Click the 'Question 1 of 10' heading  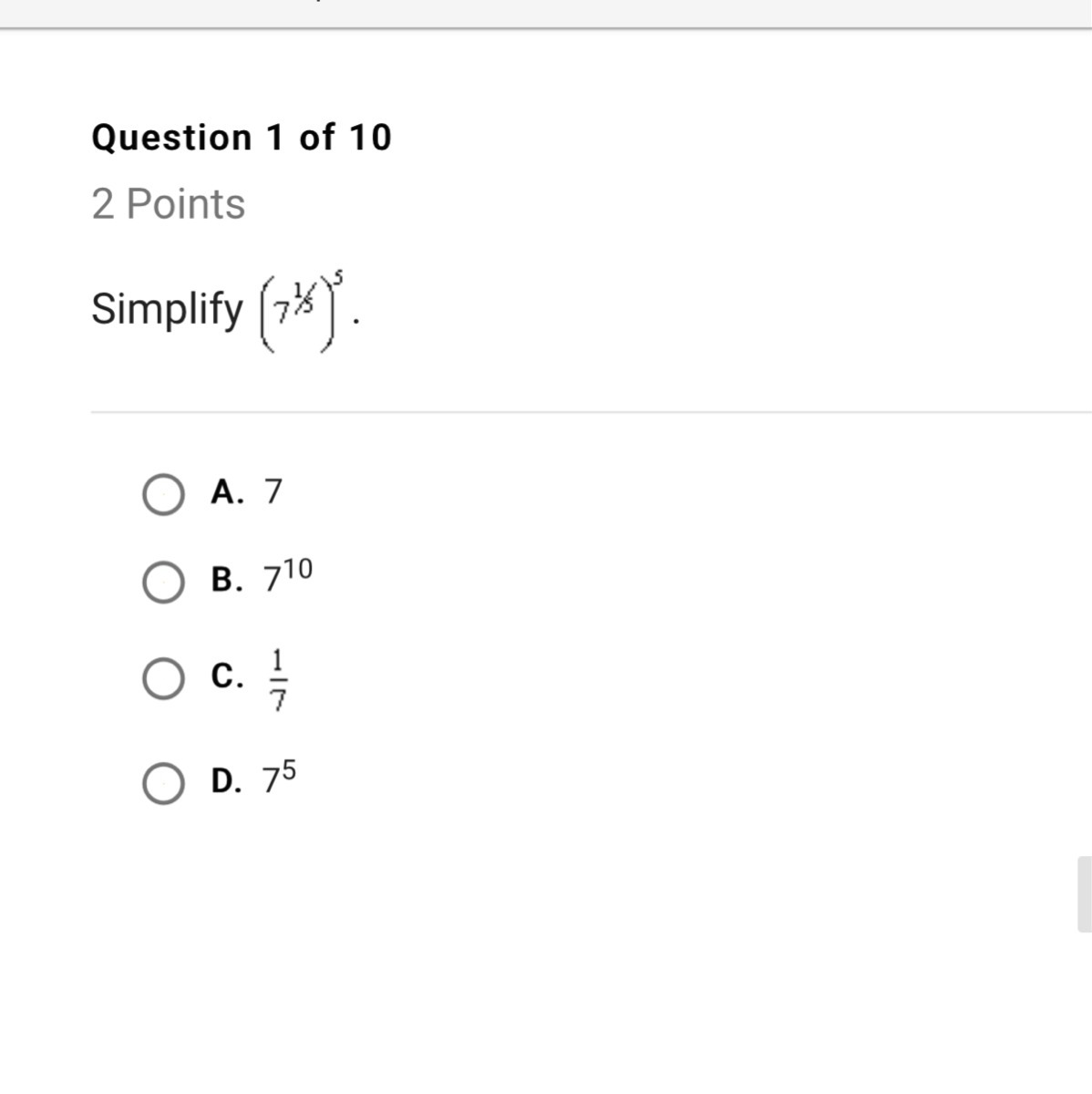[x=242, y=138]
